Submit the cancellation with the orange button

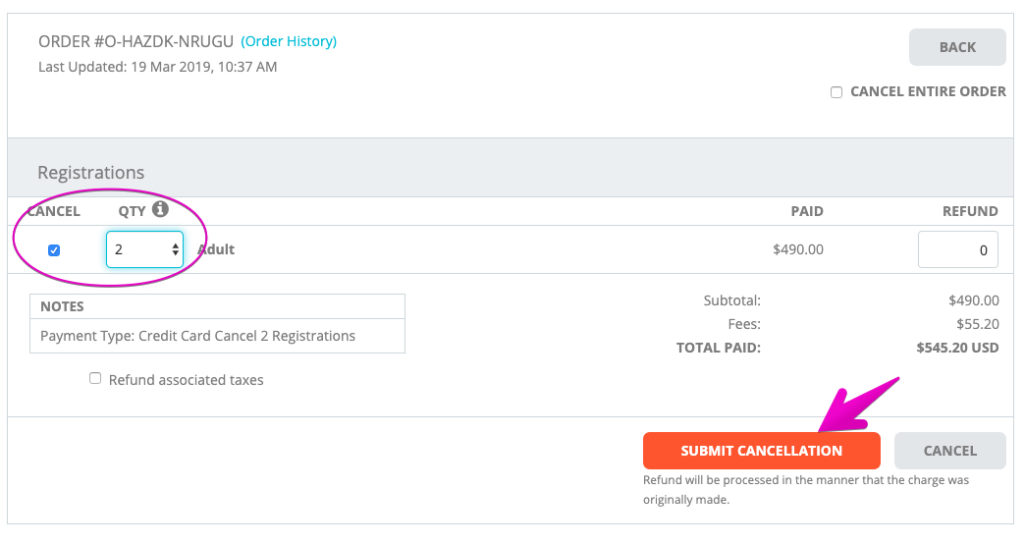761,451
